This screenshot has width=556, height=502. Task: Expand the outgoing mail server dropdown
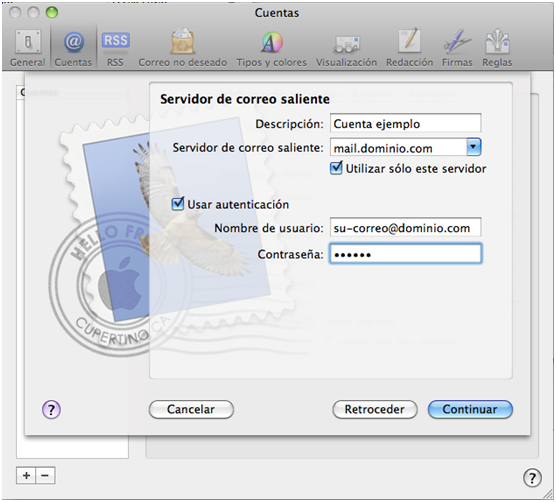coord(474,147)
